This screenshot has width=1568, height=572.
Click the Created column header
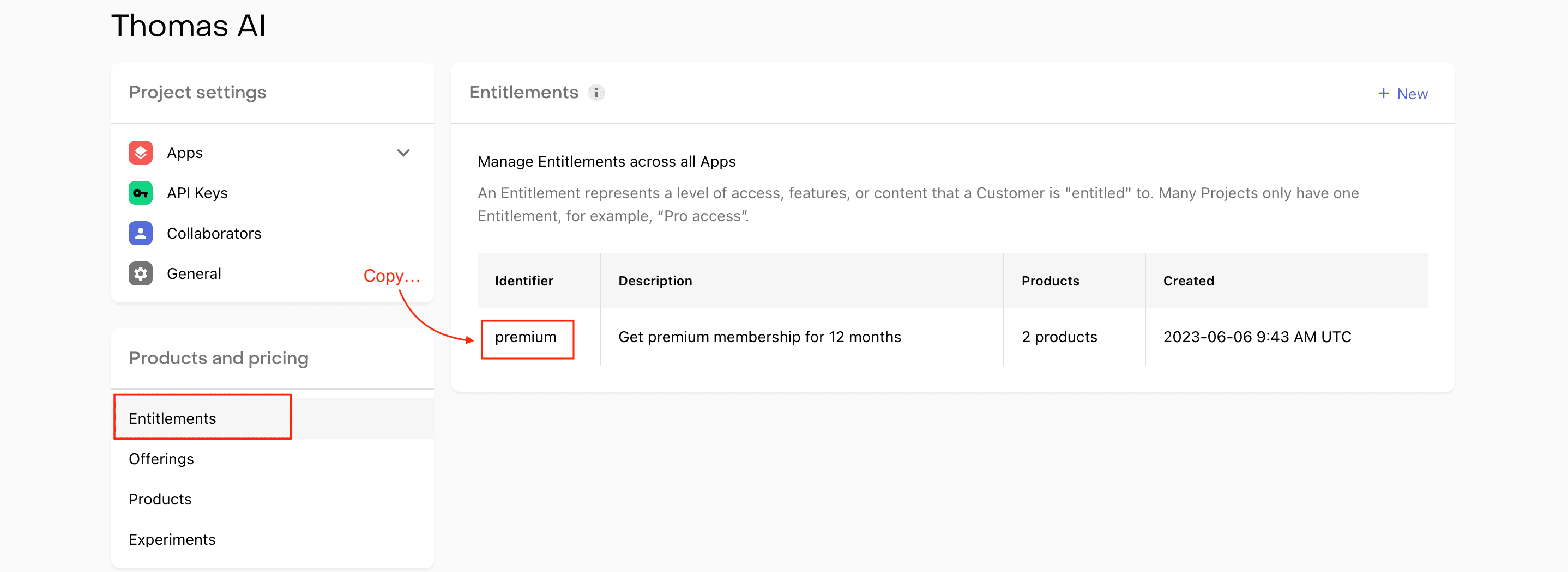[x=1188, y=281]
